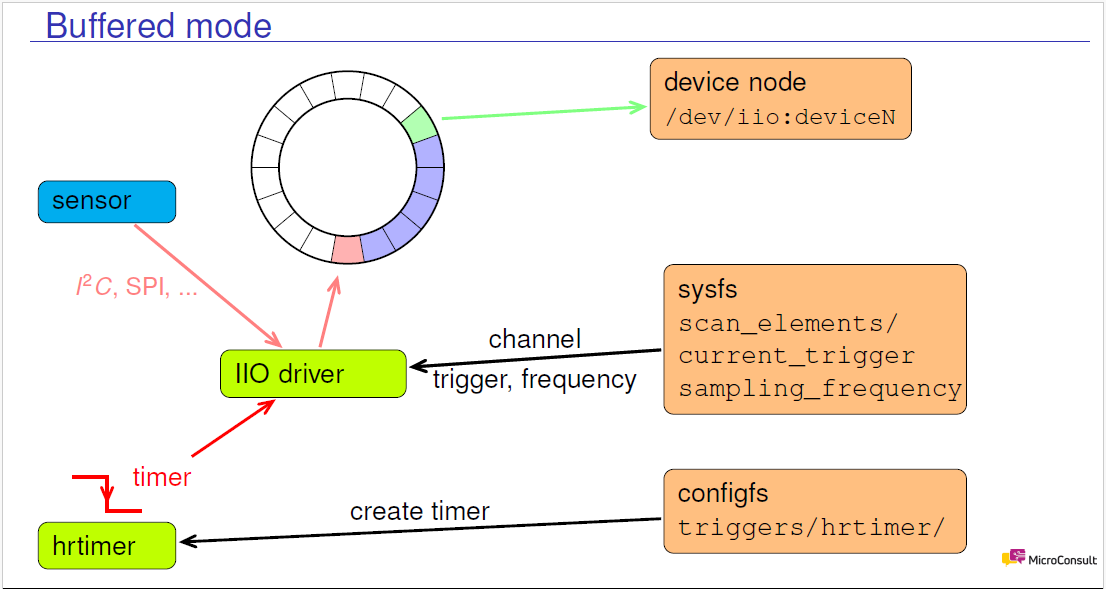Click the configfs box
Image resolution: width=1106 pixels, height=589 pixels.
coord(815,510)
